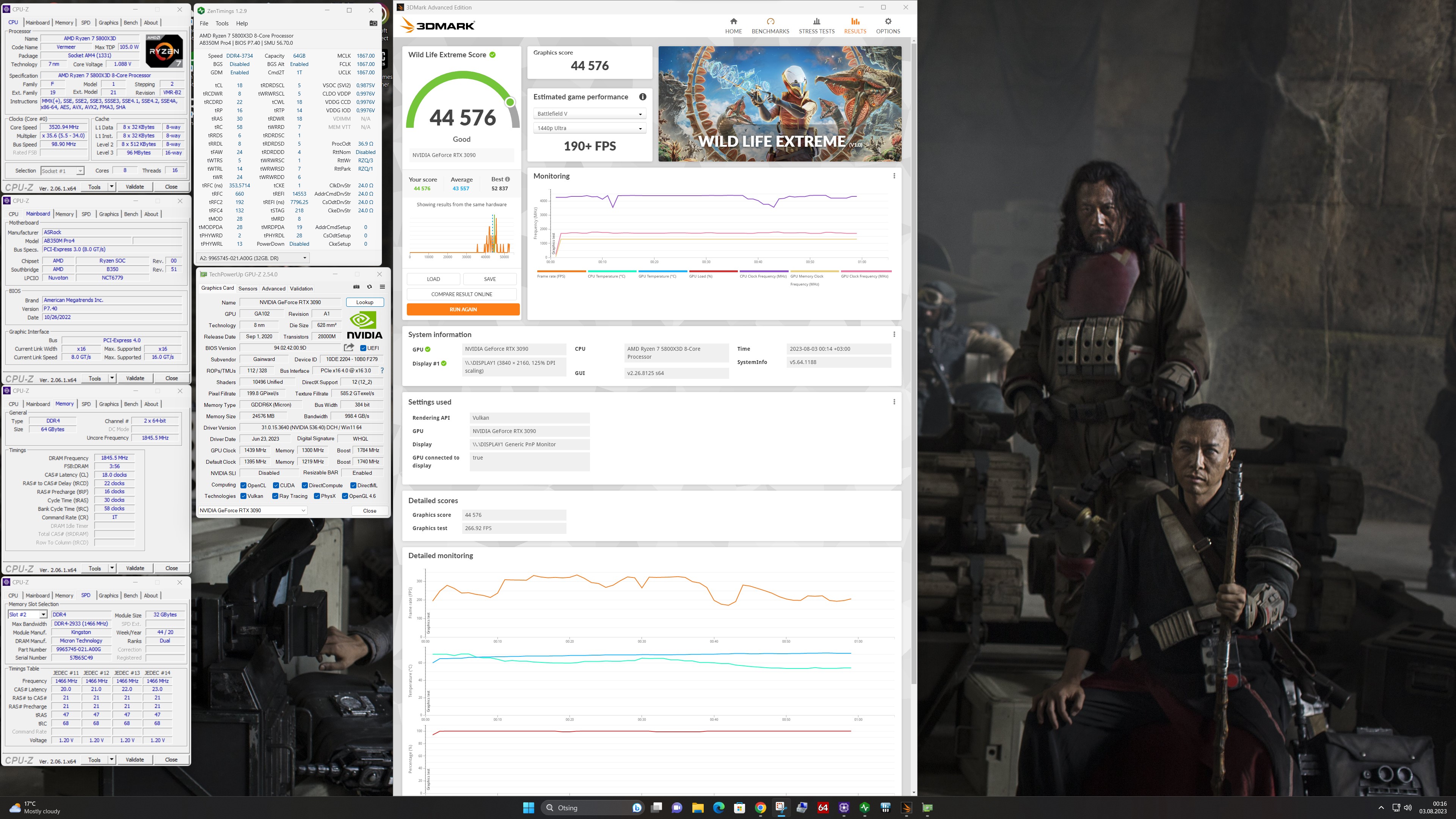Open GPU selection dropdown in GPU-Z
Viewport: 1456px width, 819px height.
click(252, 510)
